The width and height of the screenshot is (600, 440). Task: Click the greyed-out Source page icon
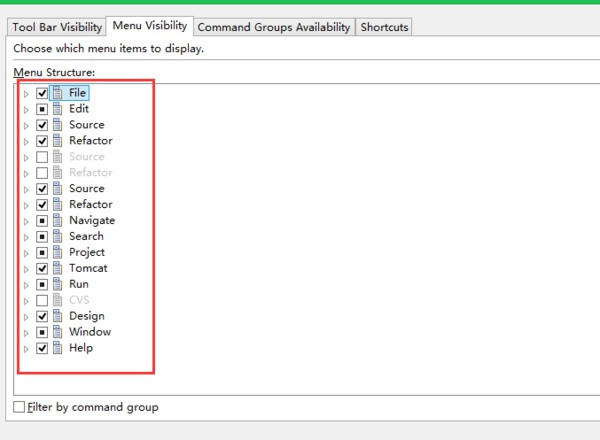[x=57, y=157]
